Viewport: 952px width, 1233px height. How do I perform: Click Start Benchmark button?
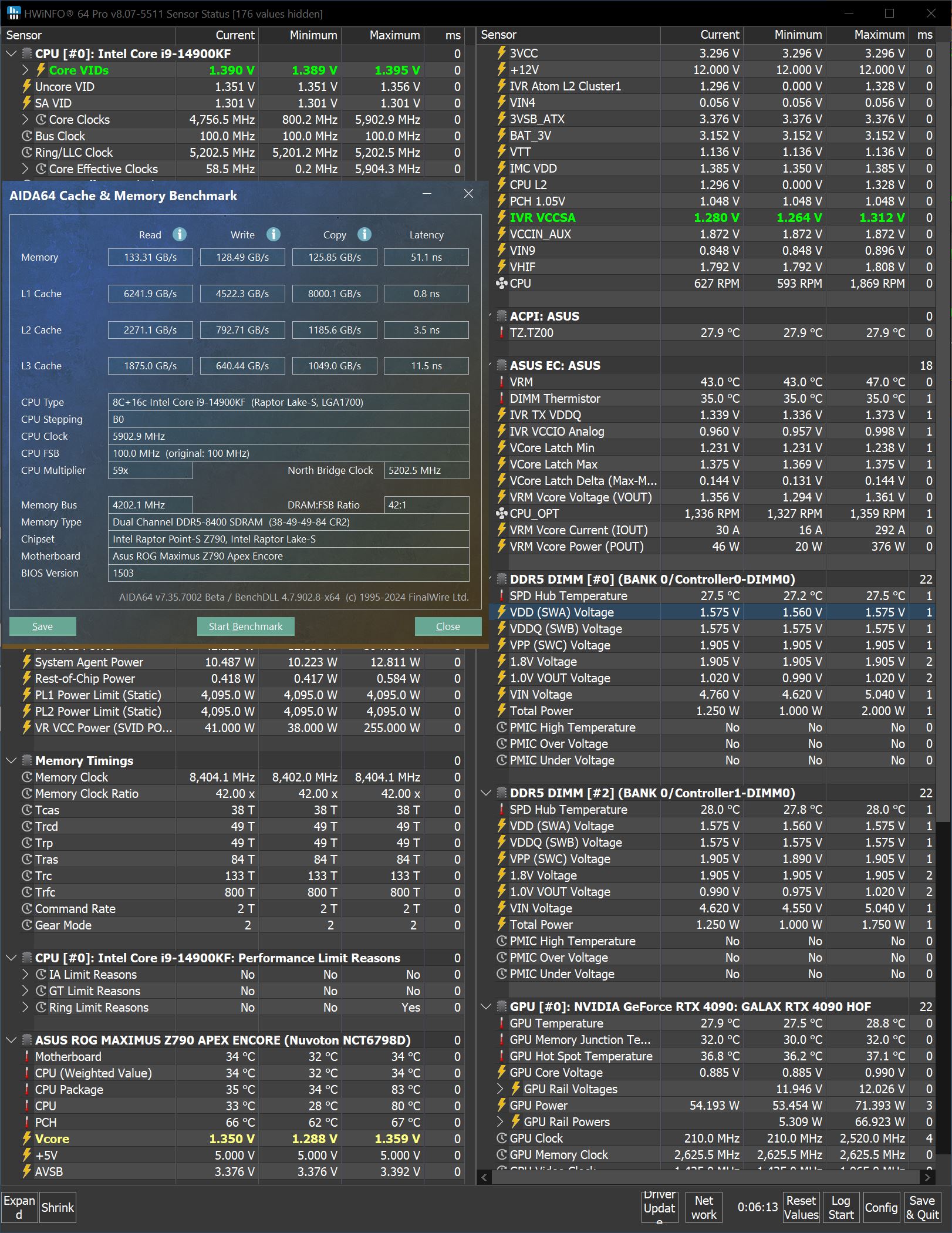(x=245, y=626)
